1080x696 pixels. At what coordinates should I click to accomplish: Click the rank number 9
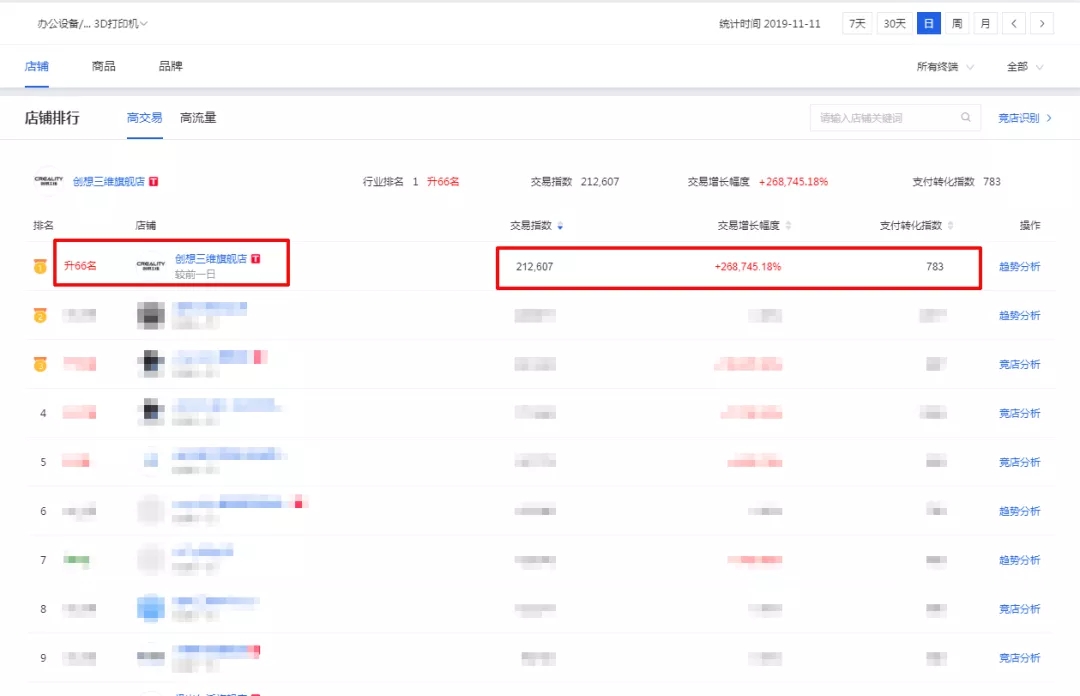43,658
